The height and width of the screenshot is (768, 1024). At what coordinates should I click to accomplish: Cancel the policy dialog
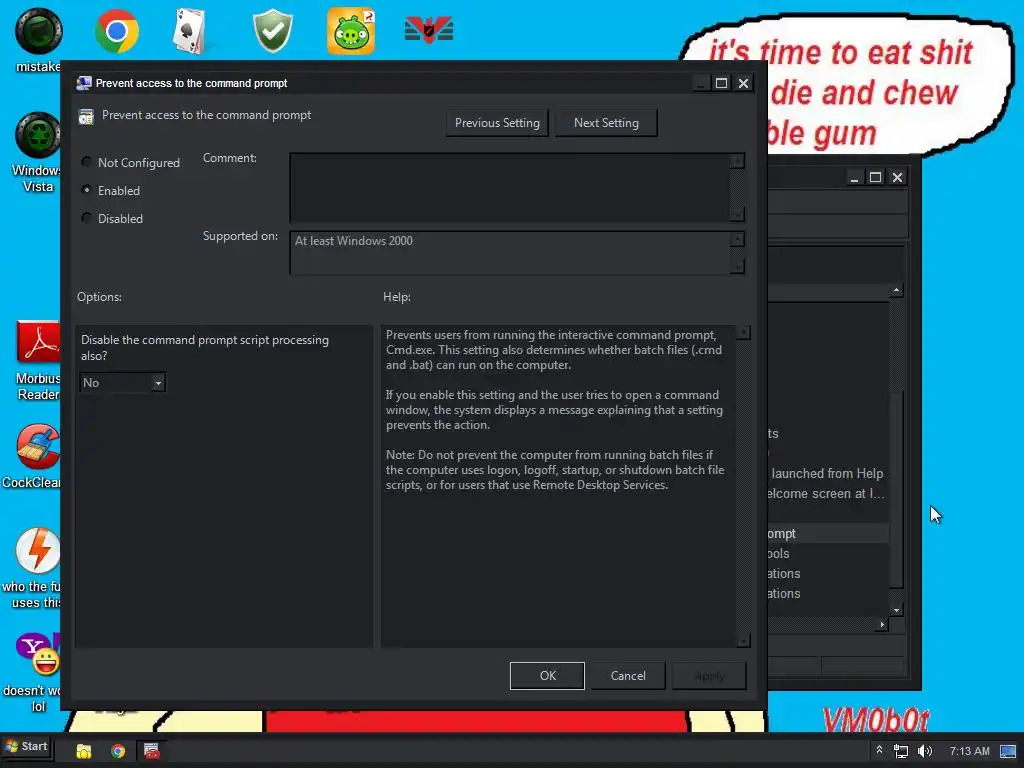point(628,676)
